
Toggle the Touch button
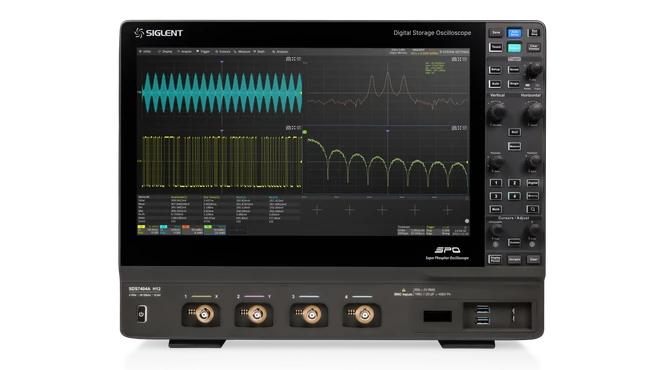496,47
